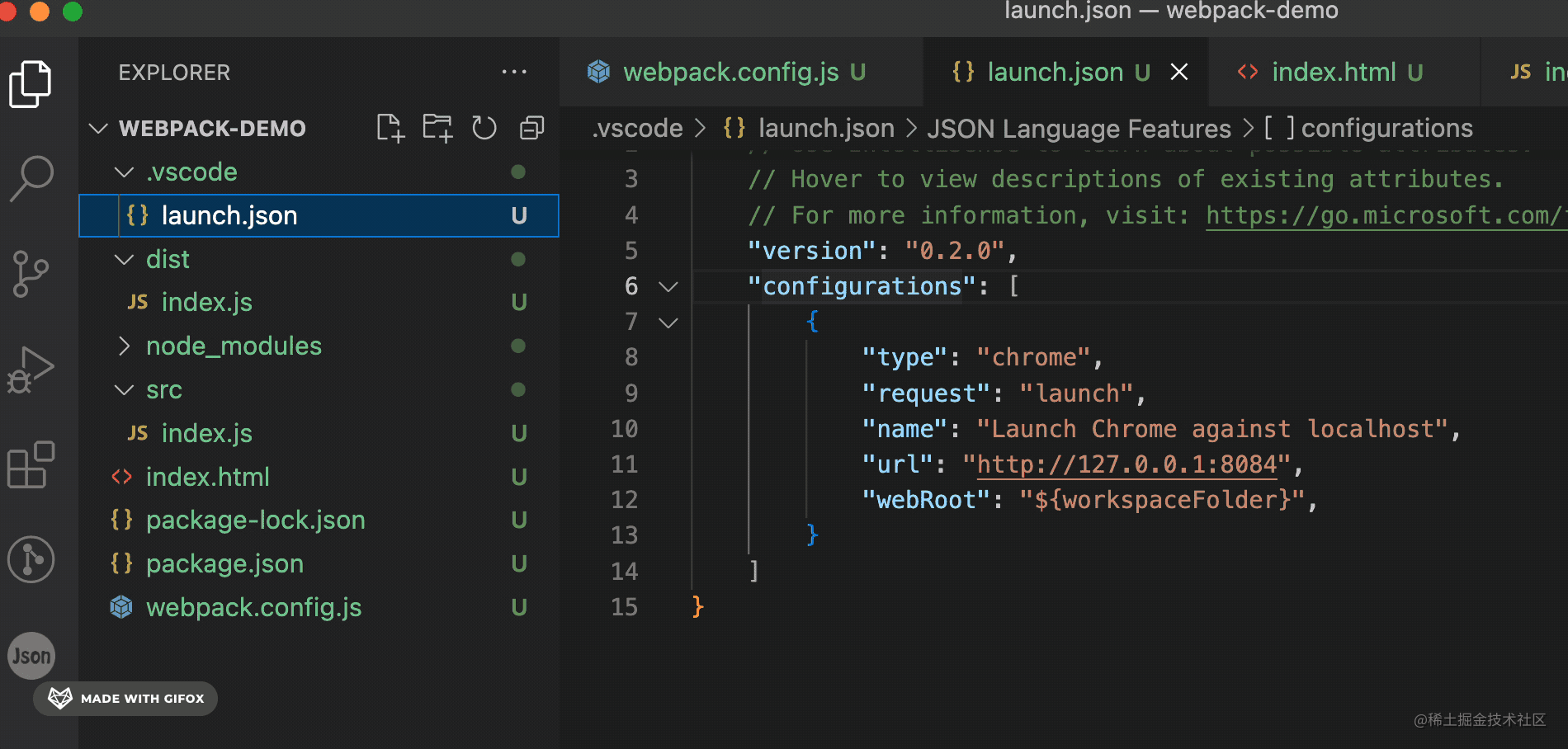Expand the node_modules folder
Screen dimensions: 1568x749
124,346
